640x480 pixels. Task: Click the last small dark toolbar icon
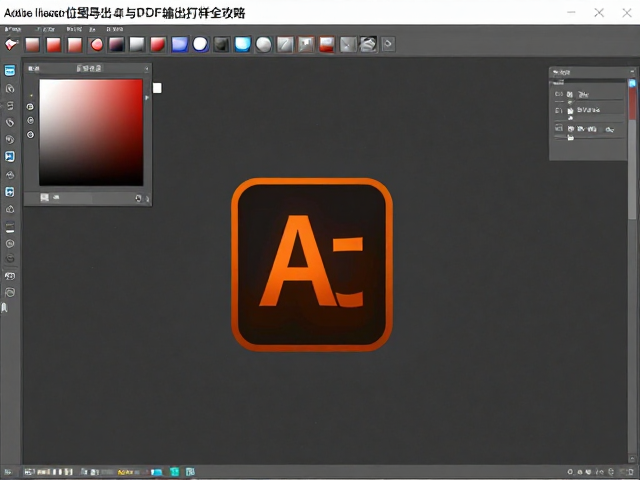pos(388,44)
